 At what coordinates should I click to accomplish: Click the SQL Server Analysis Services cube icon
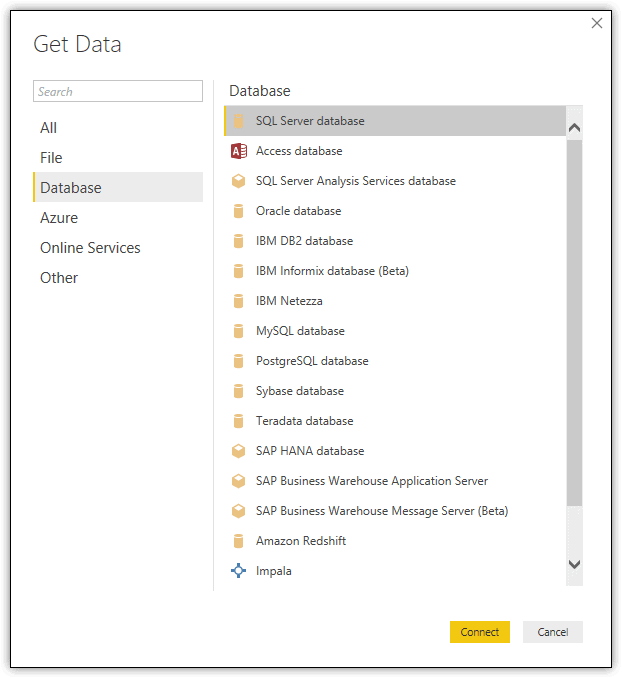(238, 181)
